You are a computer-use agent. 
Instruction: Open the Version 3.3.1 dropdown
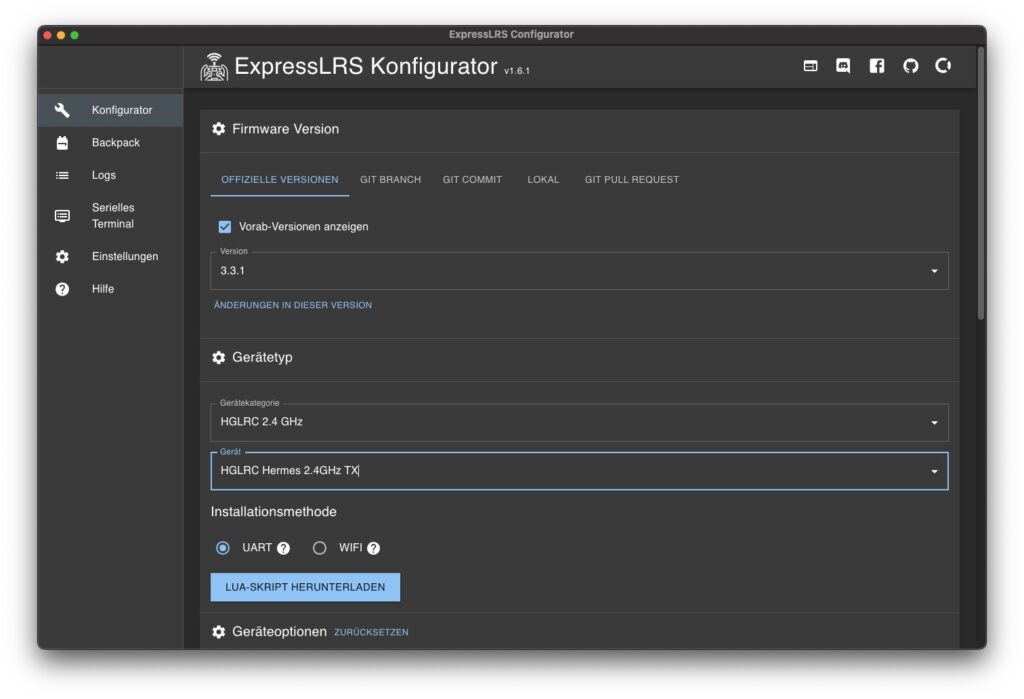(579, 271)
